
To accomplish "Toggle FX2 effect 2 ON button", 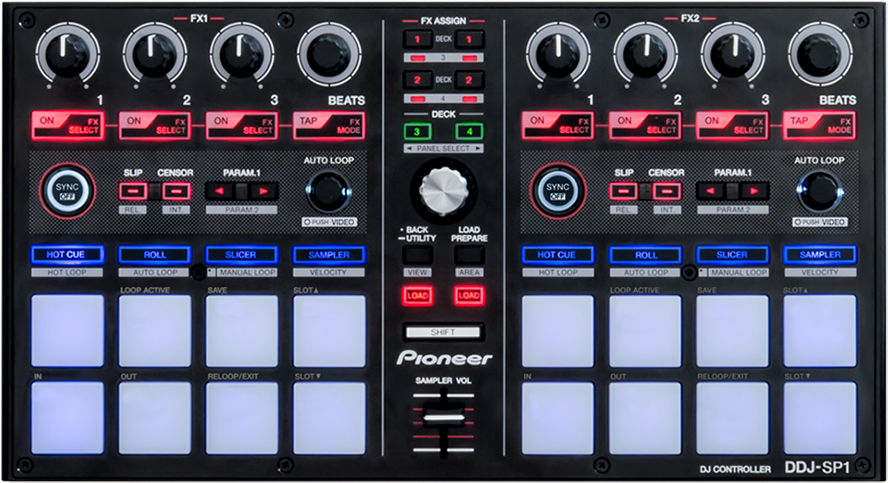I will 646,126.
